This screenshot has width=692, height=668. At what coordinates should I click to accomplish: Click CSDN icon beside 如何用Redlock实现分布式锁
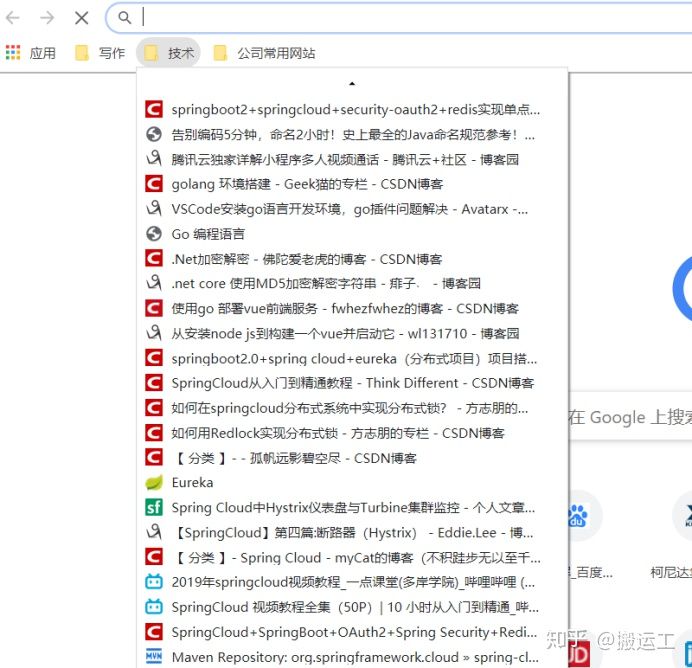click(x=154, y=433)
